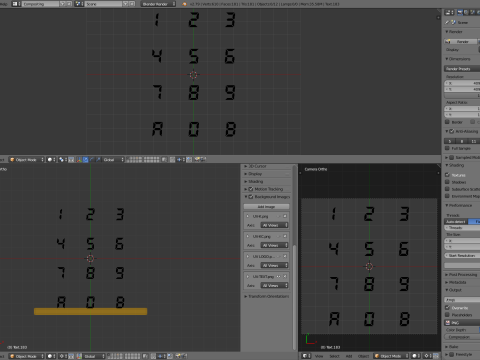Screen dimensions: 480x360
Task: Click Aspect Ratio X field
Action: [462, 109]
